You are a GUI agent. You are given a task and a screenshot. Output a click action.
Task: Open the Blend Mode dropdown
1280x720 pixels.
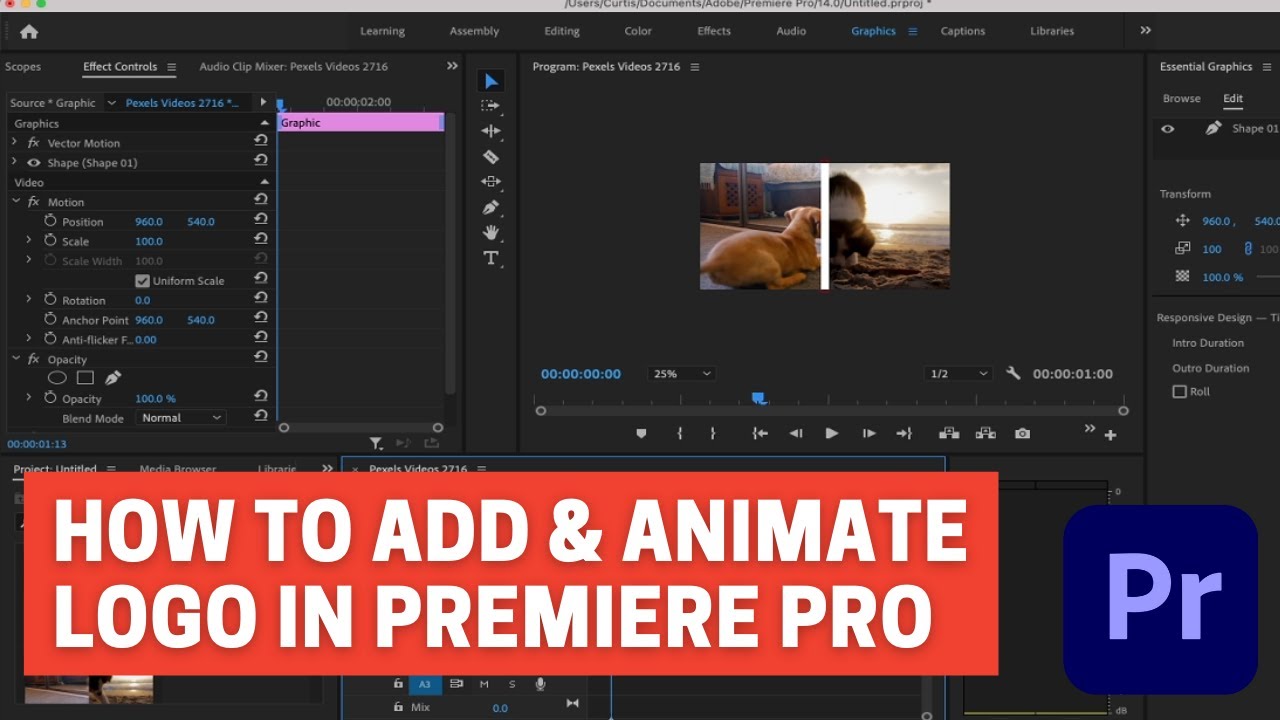(x=181, y=417)
